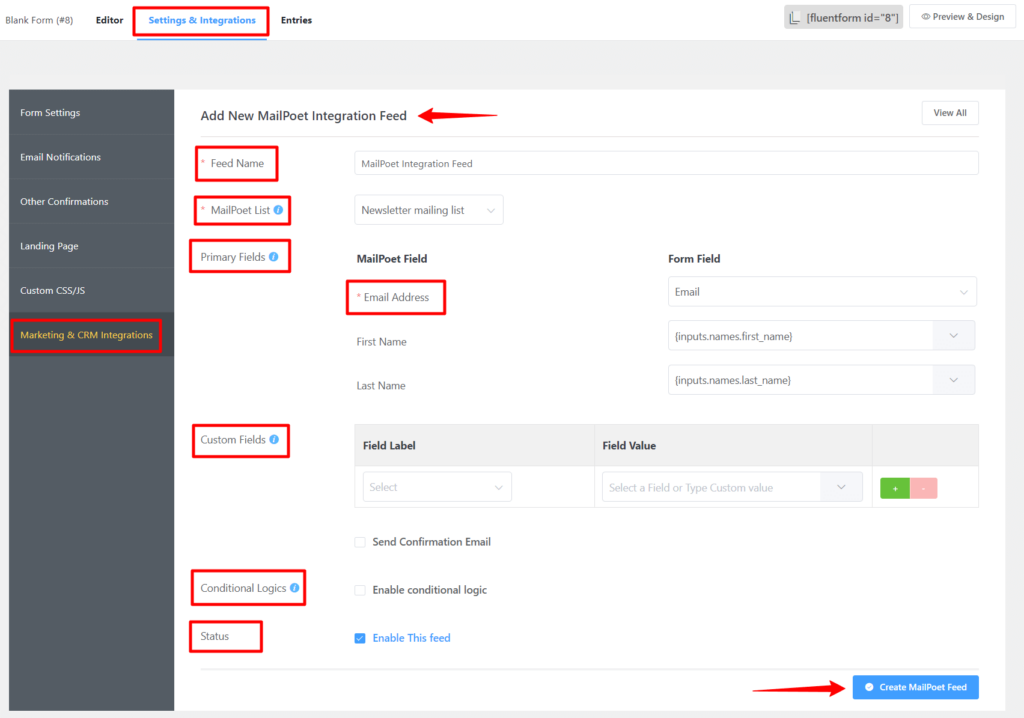Open the First Name mapping dropdown

pyautogui.click(x=953, y=336)
